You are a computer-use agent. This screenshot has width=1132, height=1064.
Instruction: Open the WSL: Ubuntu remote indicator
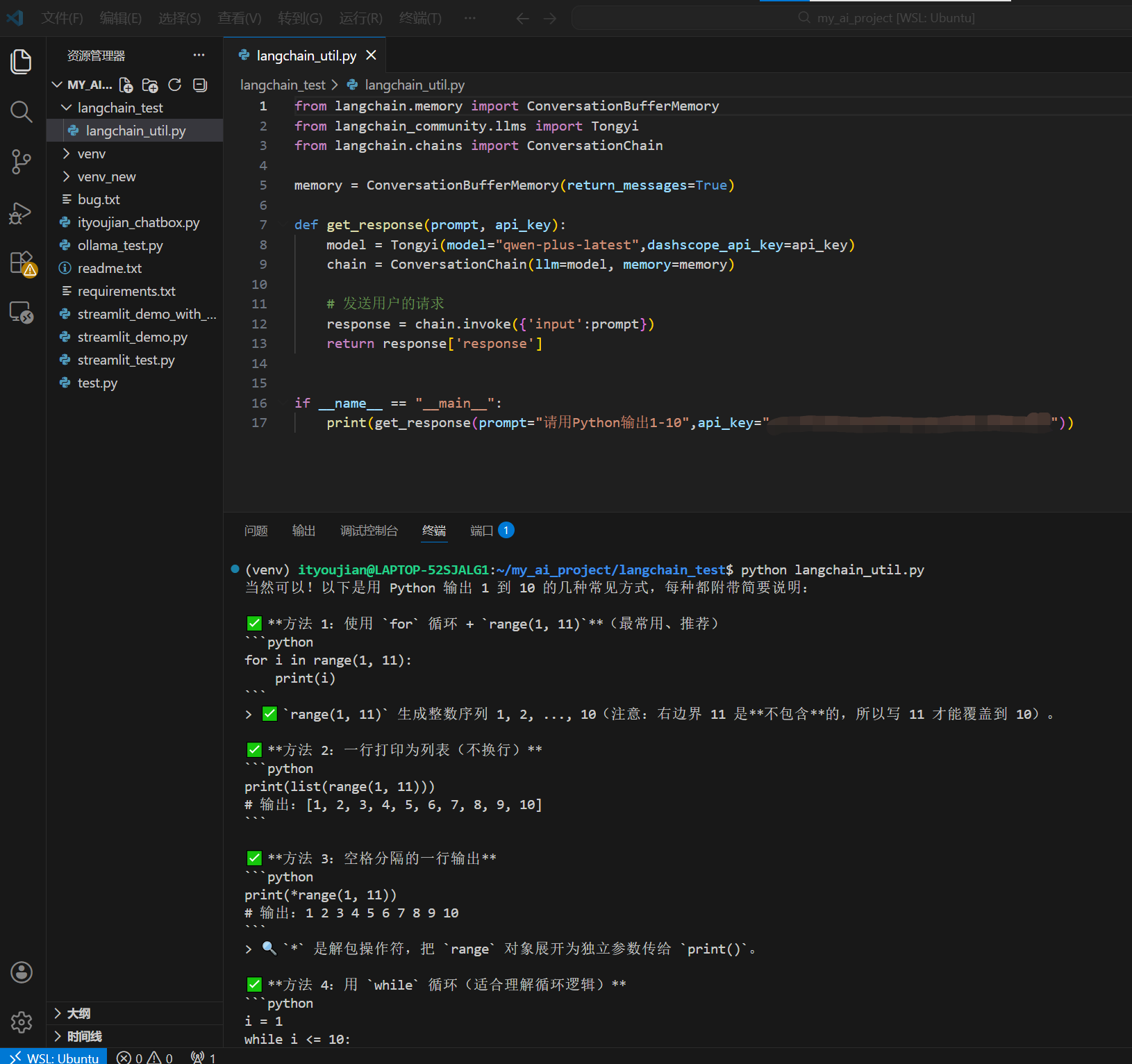53,1057
